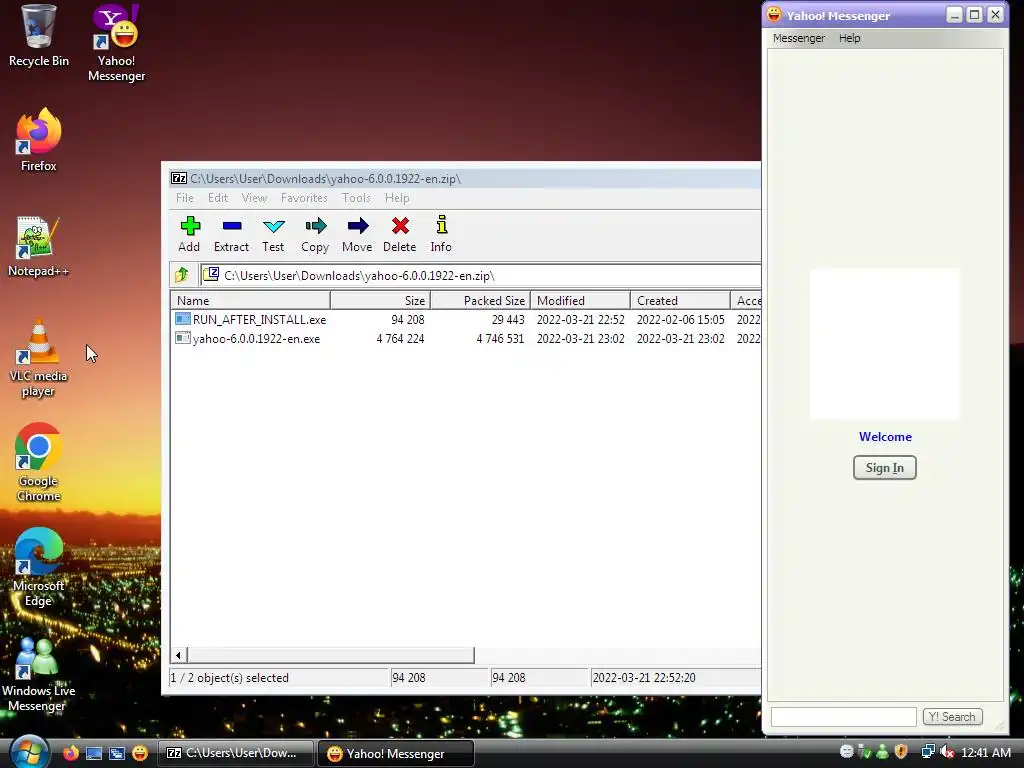Switch to Yahoo! Messenger via its taskbar button
The height and width of the screenshot is (768, 1024).
[x=396, y=753]
